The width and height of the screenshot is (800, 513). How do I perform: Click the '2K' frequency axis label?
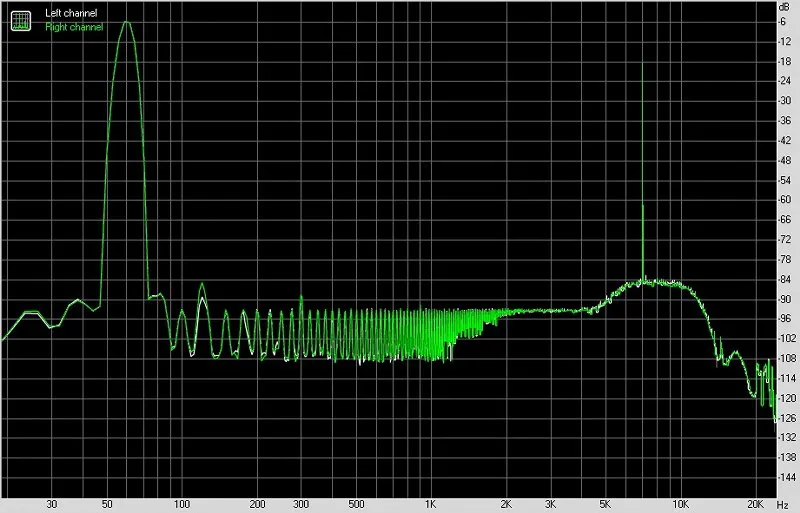[506, 505]
